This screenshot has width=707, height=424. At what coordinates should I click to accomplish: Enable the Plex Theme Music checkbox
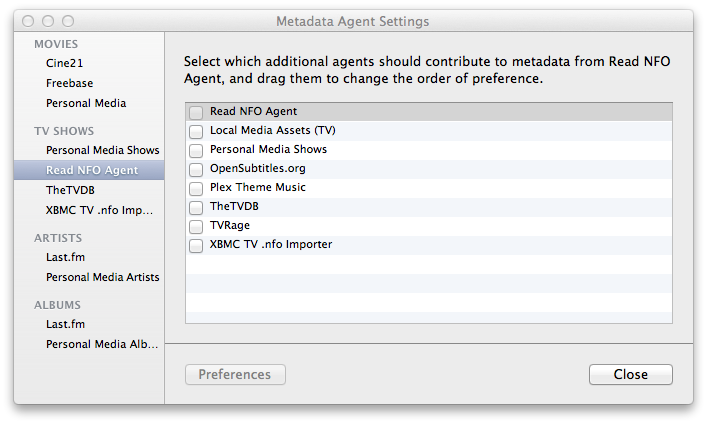pos(196,188)
